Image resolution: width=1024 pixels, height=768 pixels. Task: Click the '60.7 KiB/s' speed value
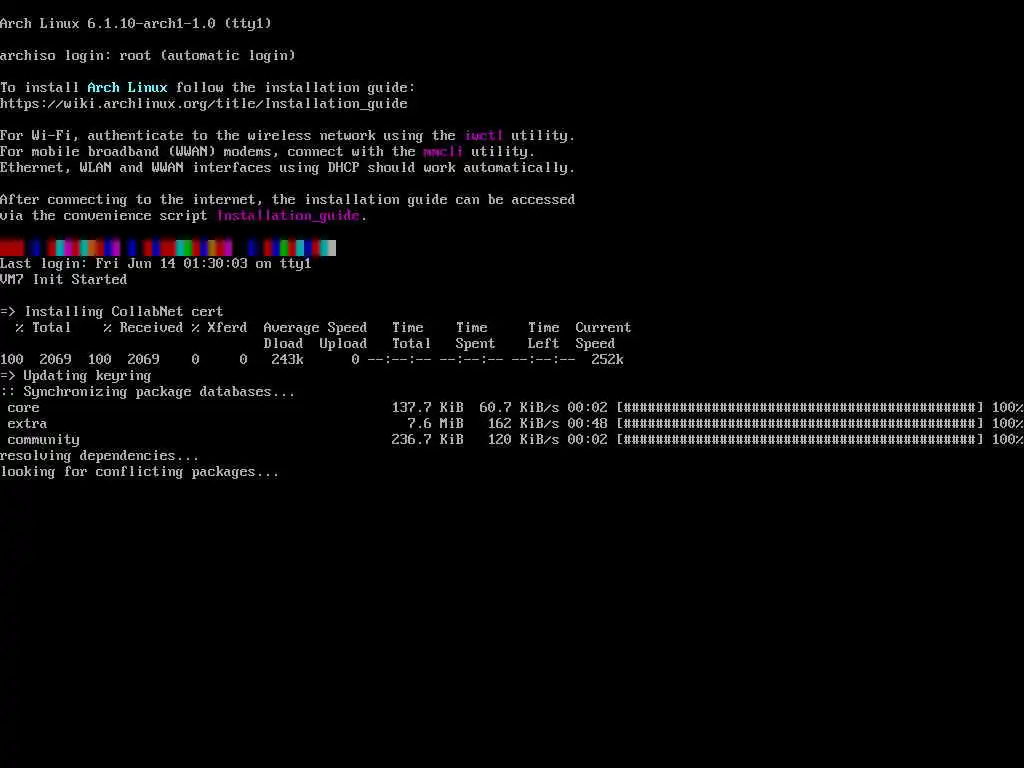point(519,408)
